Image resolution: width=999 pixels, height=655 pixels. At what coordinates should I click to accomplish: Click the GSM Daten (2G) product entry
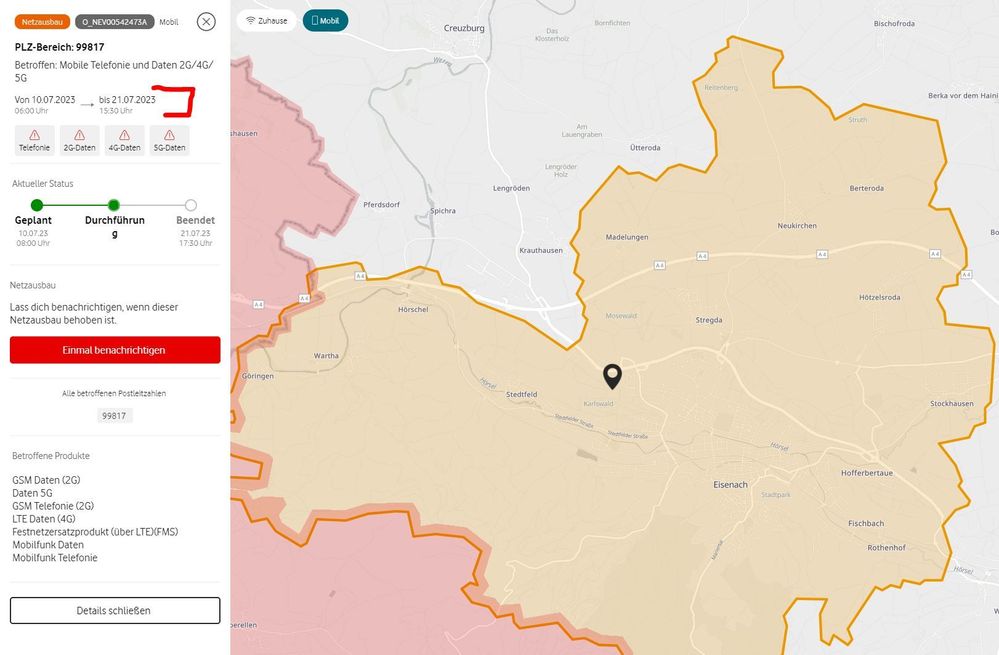(46, 480)
